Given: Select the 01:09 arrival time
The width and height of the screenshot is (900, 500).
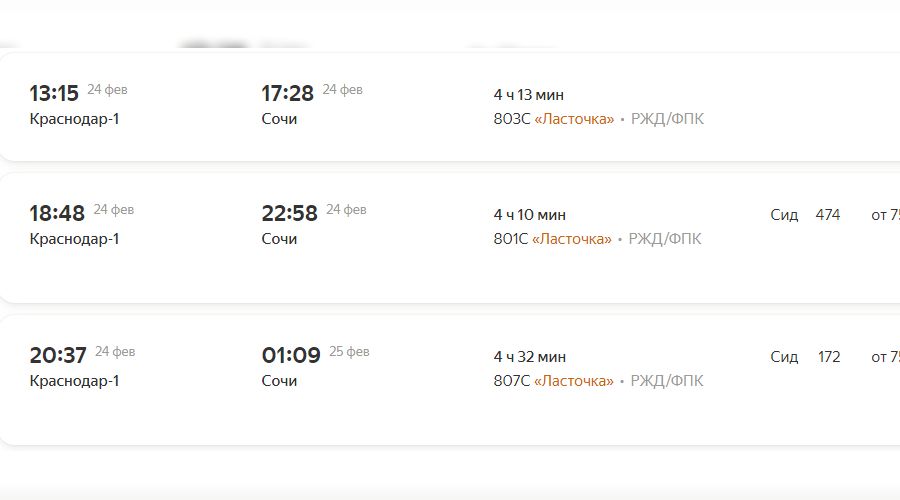Looking at the screenshot, I should pyautogui.click(x=291, y=356).
